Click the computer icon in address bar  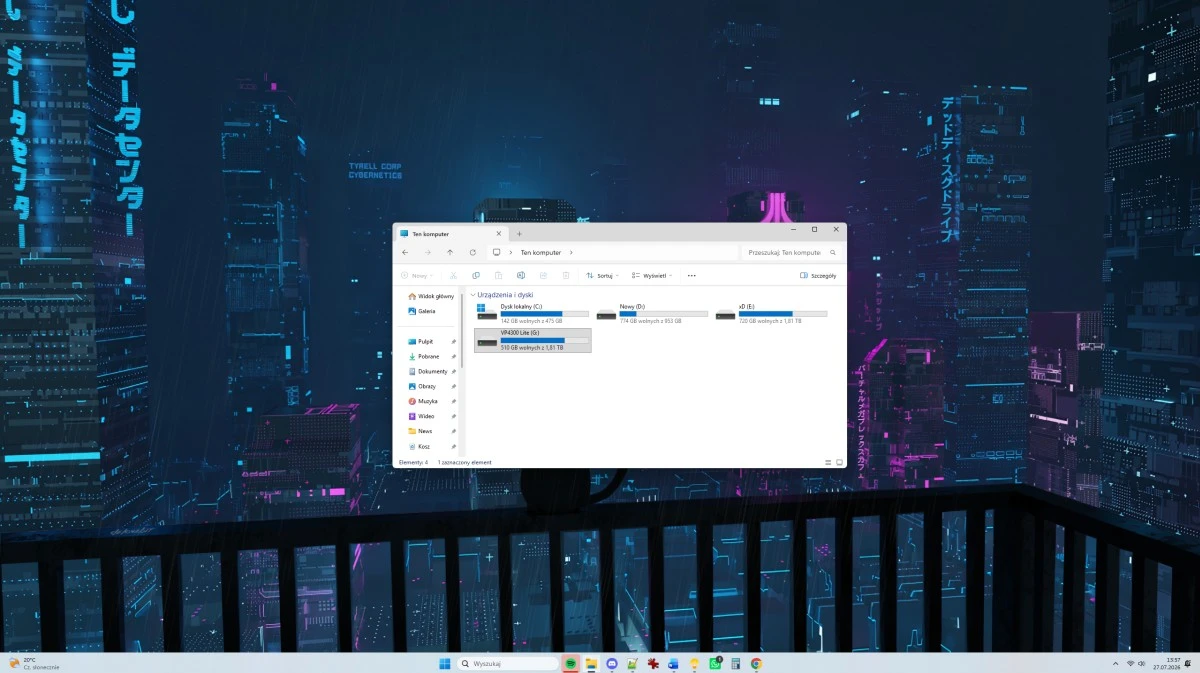pyautogui.click(x=496, y=253)
